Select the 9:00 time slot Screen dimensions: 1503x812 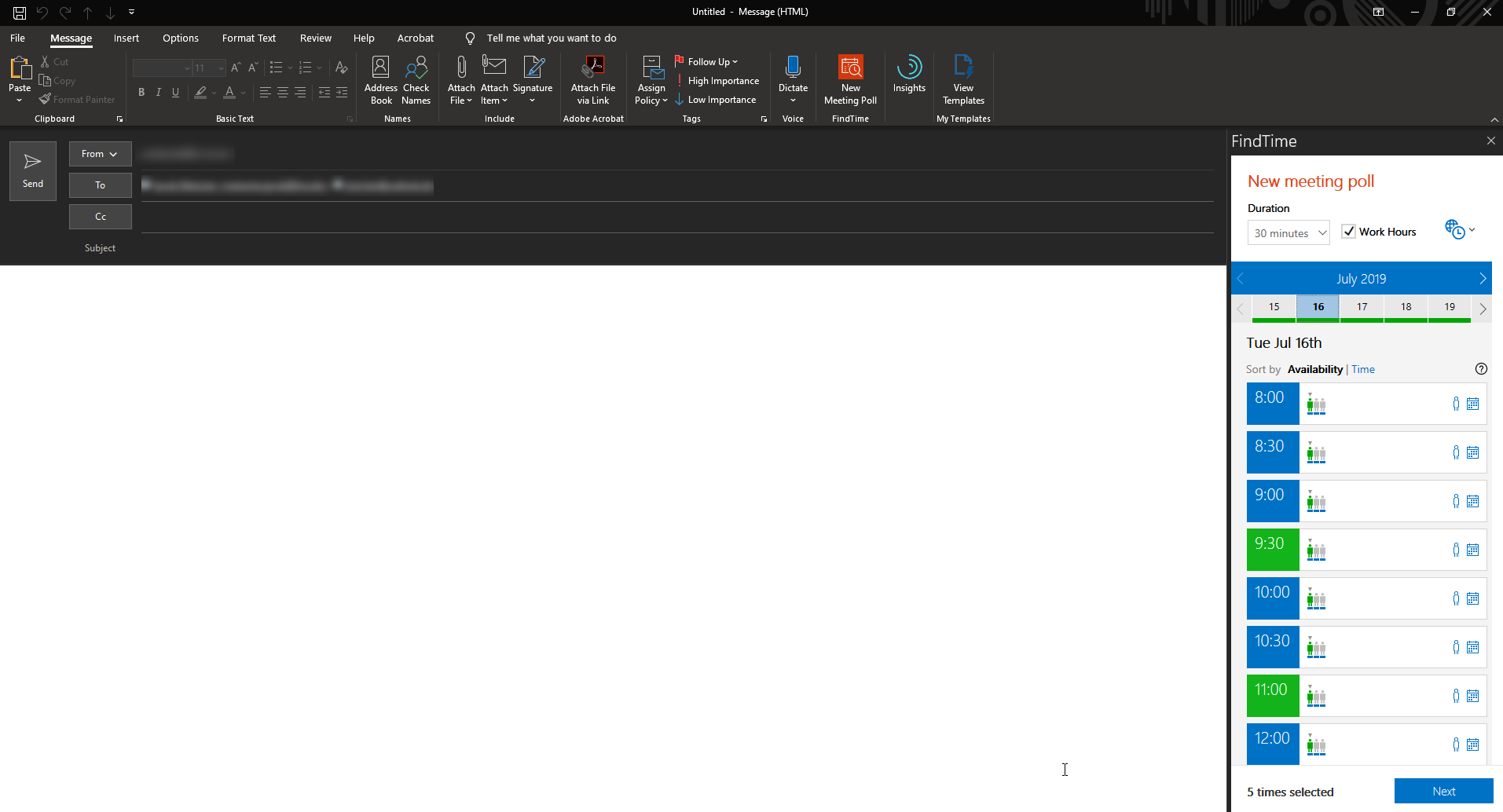(1273, 501)
